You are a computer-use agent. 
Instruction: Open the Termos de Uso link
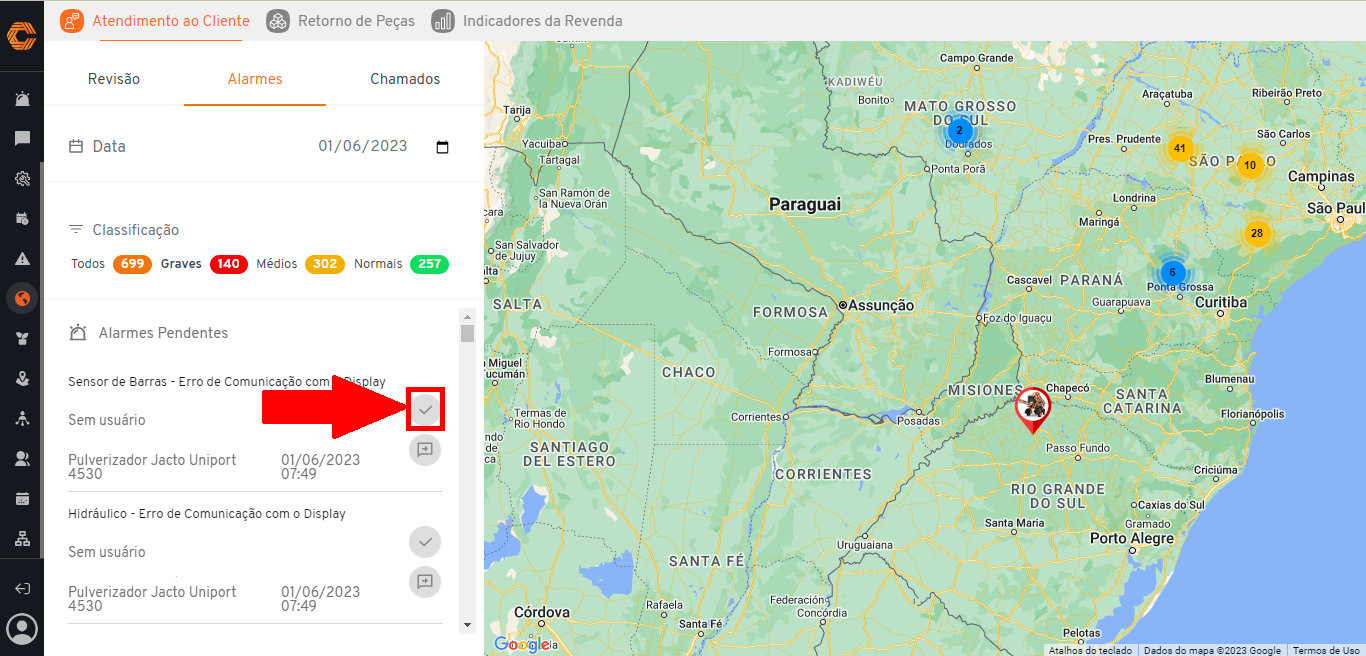point(1326,650)
